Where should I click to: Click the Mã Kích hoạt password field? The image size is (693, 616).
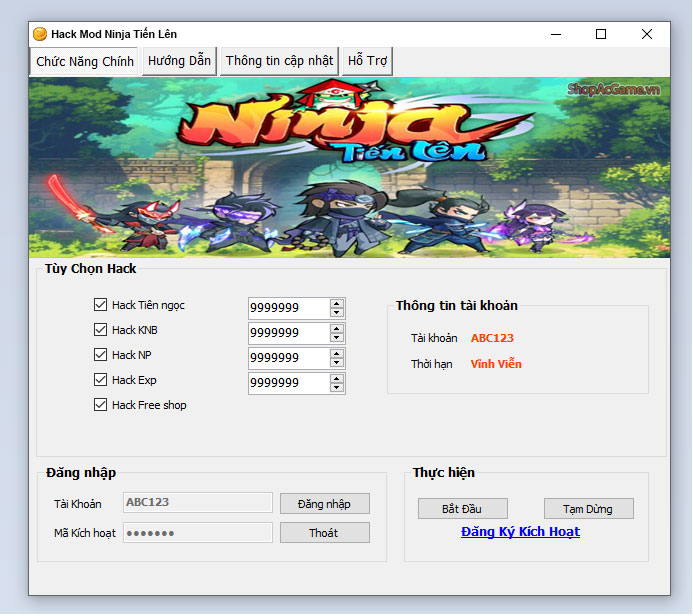pyautogui.click(x=198, y=533)
